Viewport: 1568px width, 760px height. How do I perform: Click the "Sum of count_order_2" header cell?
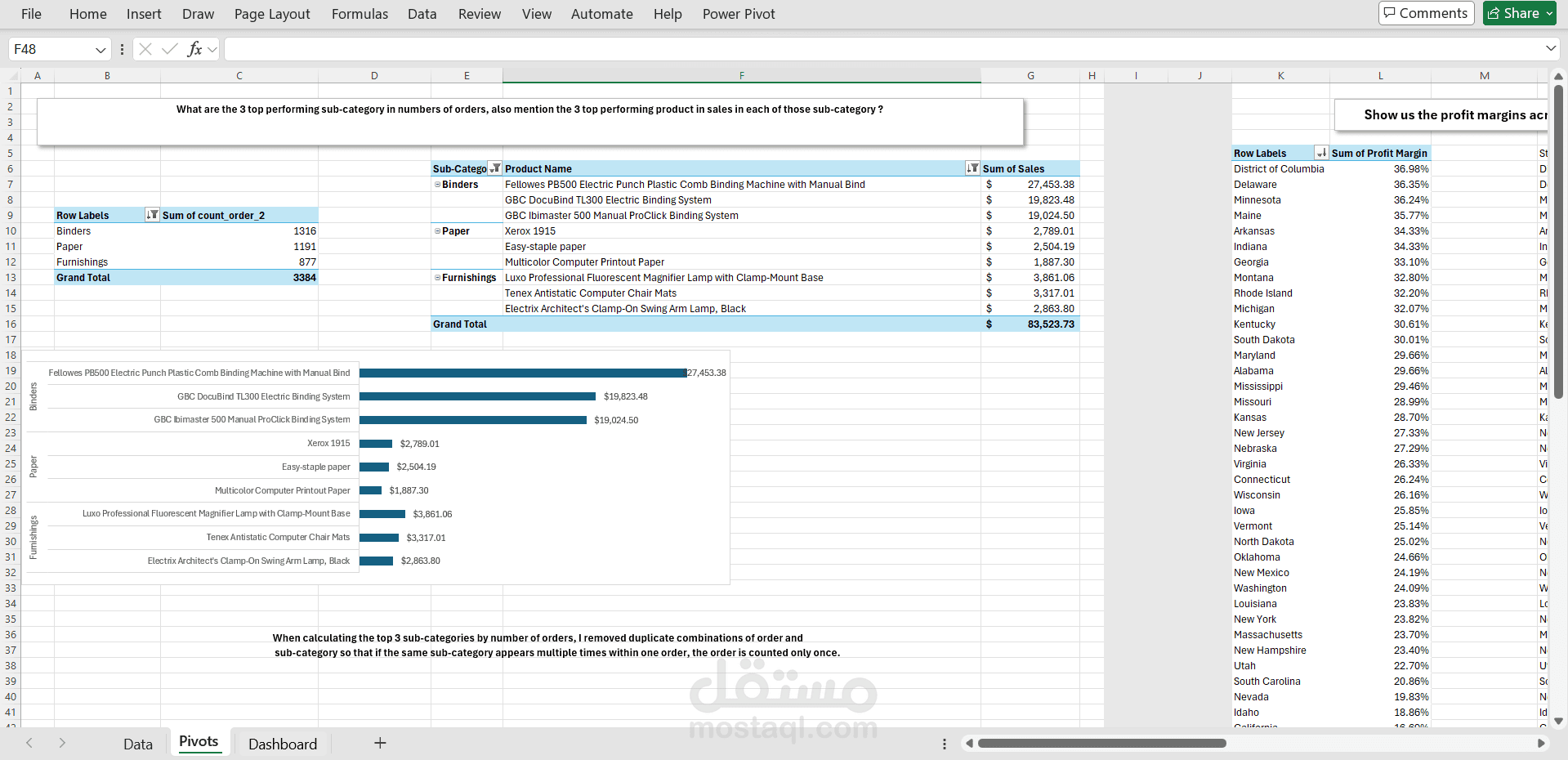(239, 215)
